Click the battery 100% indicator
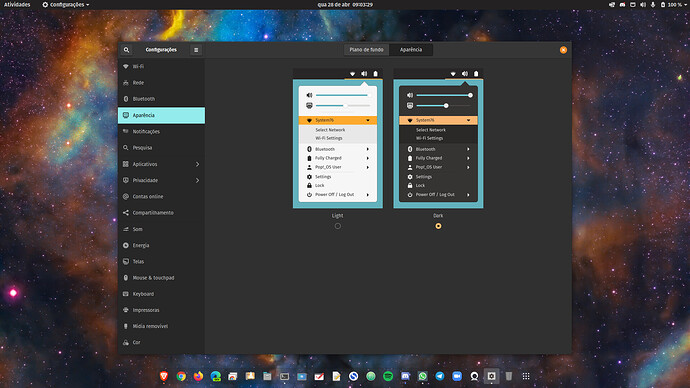The width and height of the screenshot is (690, 388). click(671, 4)
